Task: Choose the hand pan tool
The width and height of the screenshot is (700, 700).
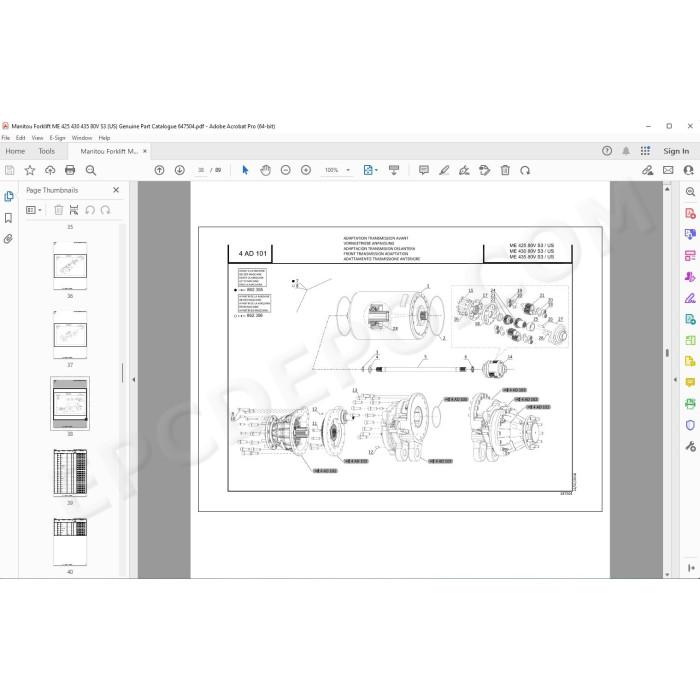Action: point(266,170)
